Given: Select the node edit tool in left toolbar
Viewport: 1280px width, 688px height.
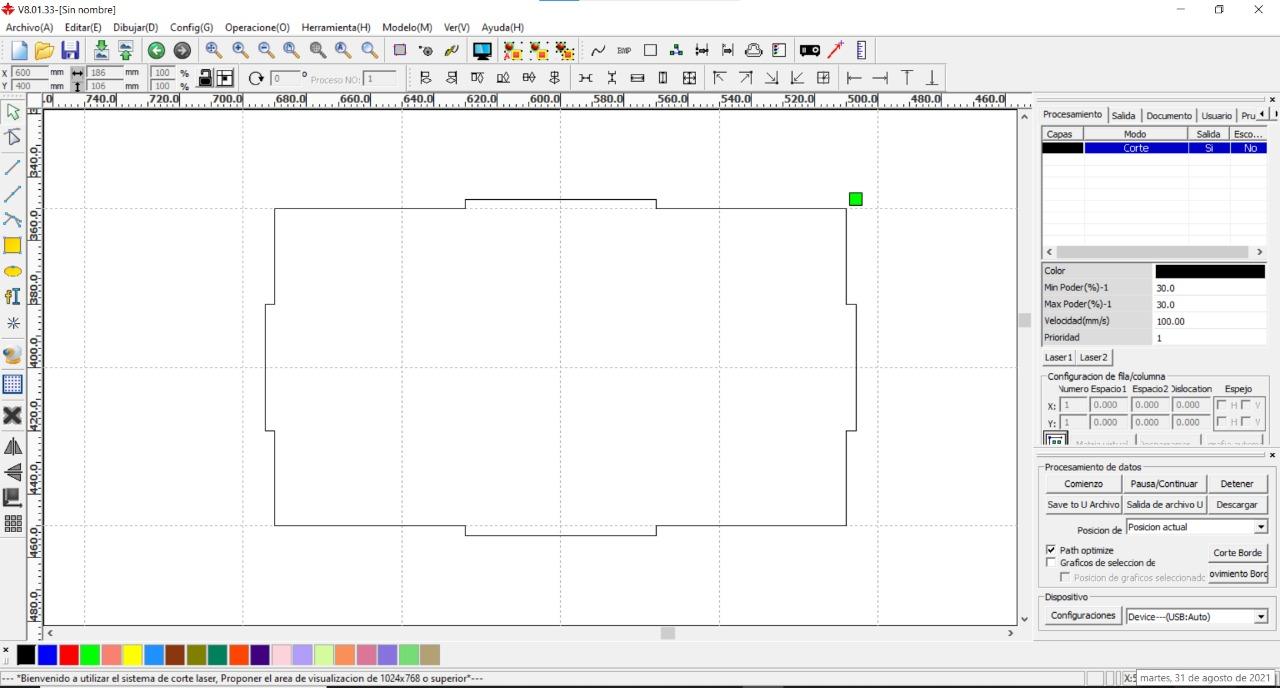Looking at the screenshot, I should click(13, 137).
